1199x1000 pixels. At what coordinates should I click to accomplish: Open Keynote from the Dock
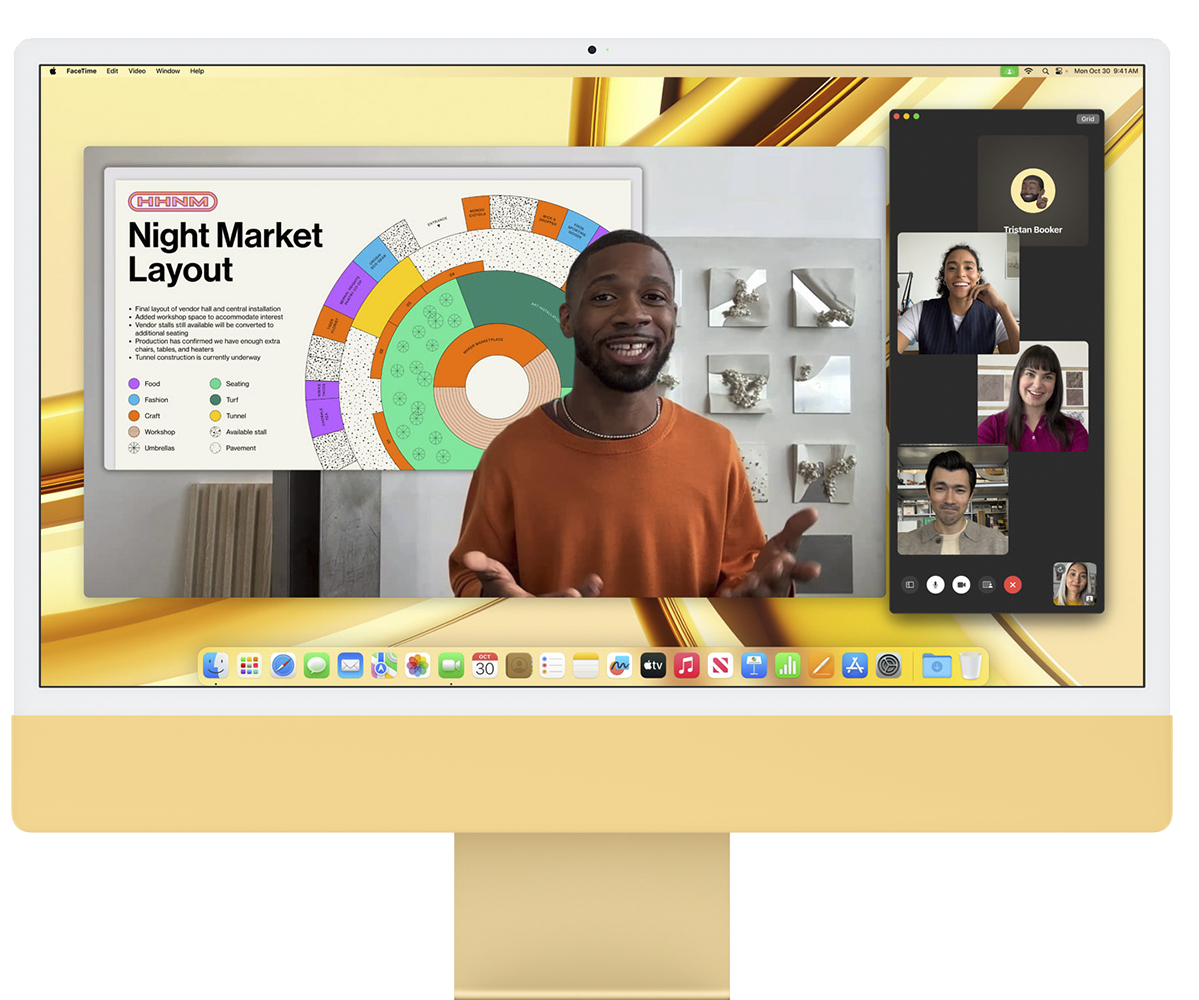click(754, 666)
